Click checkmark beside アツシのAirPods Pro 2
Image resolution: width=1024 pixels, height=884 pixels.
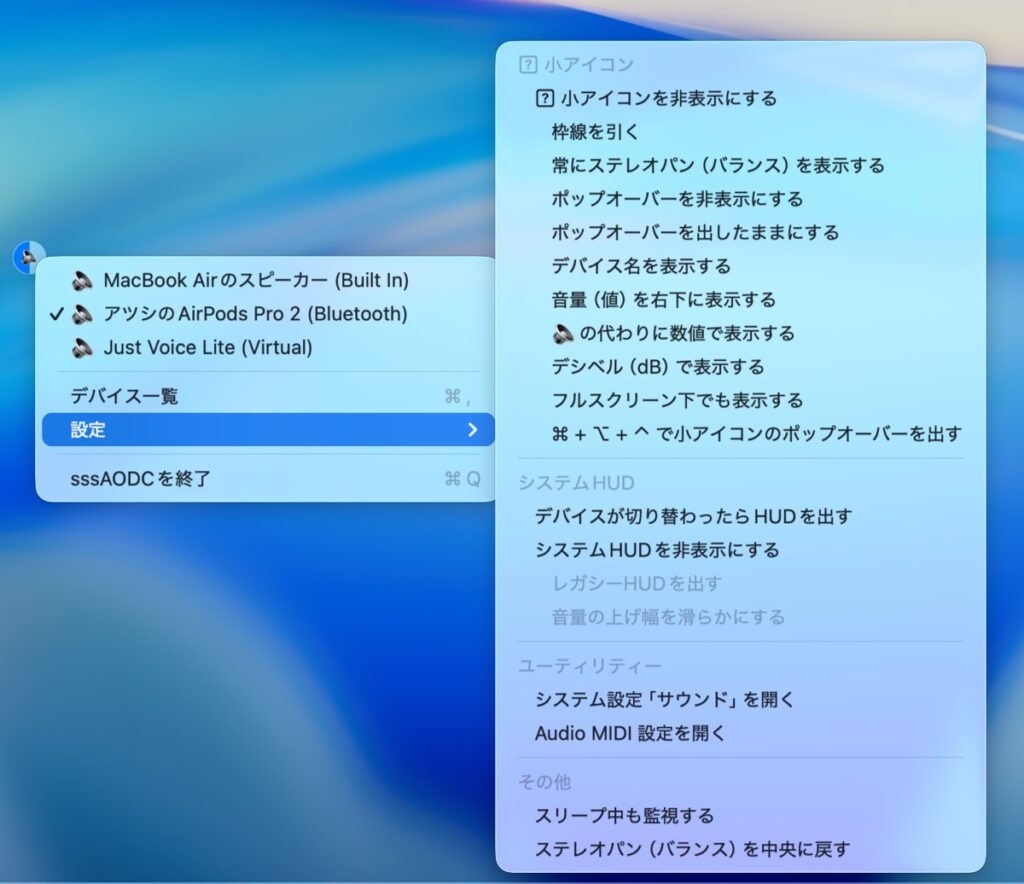56,314
